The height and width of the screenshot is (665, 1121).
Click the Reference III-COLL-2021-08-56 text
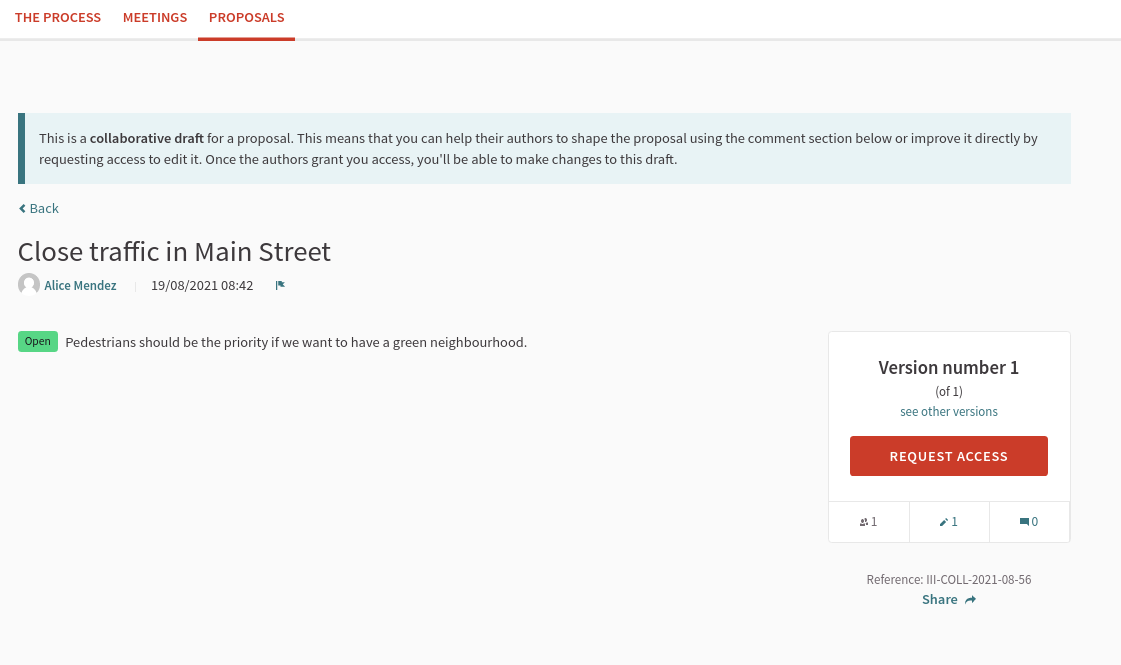coord(949,579)
